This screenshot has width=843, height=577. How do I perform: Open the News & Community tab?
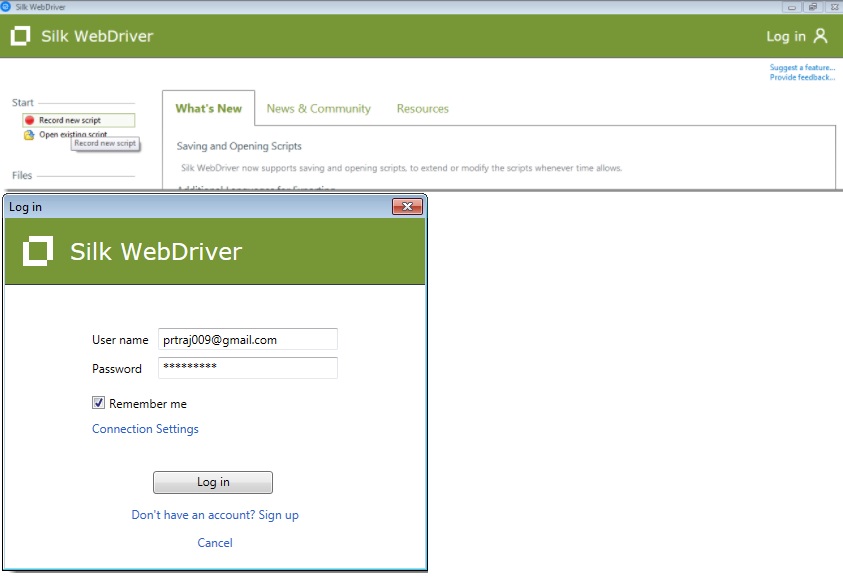319,109
